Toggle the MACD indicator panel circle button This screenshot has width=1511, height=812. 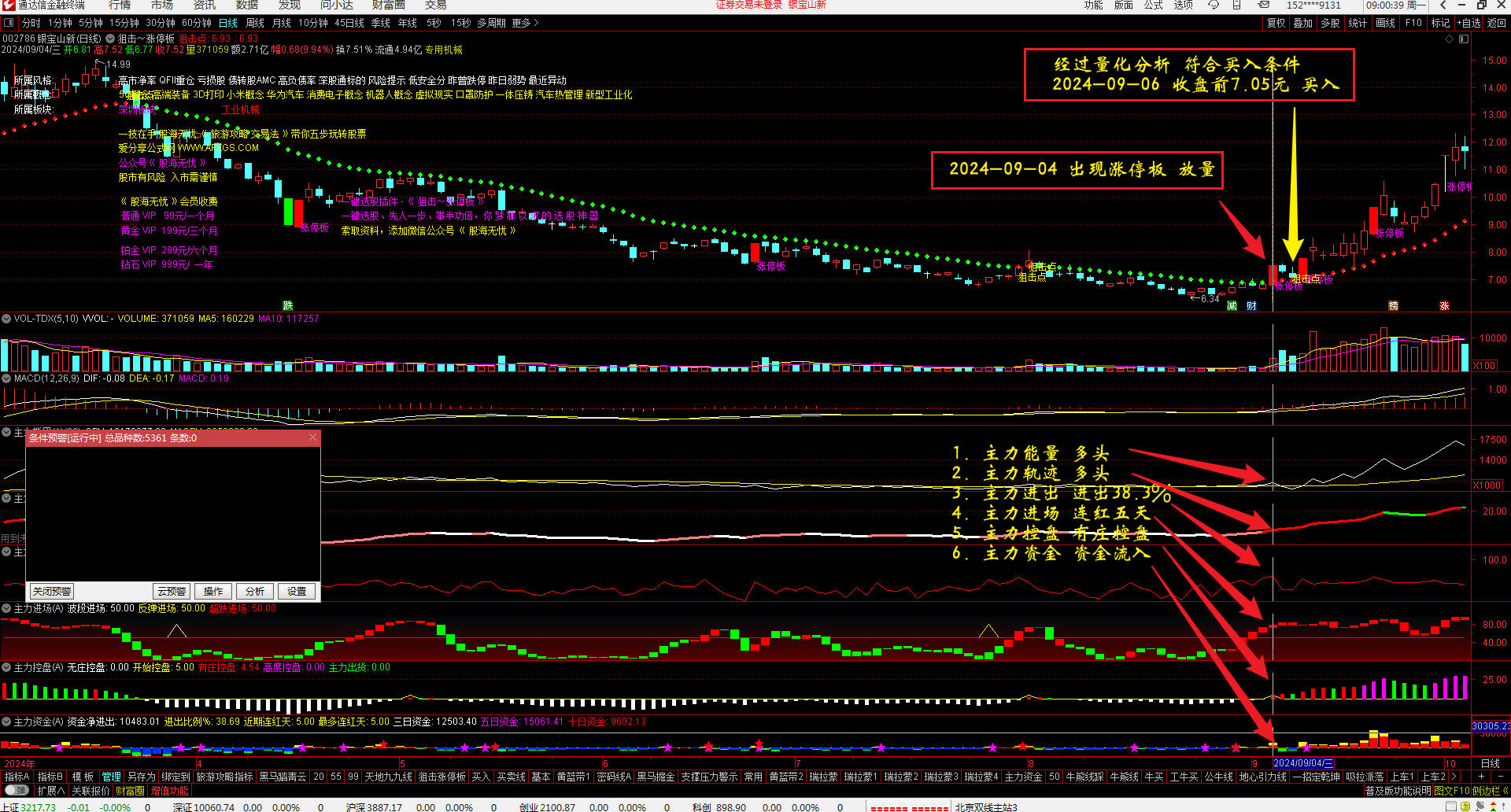pos(6,378)
